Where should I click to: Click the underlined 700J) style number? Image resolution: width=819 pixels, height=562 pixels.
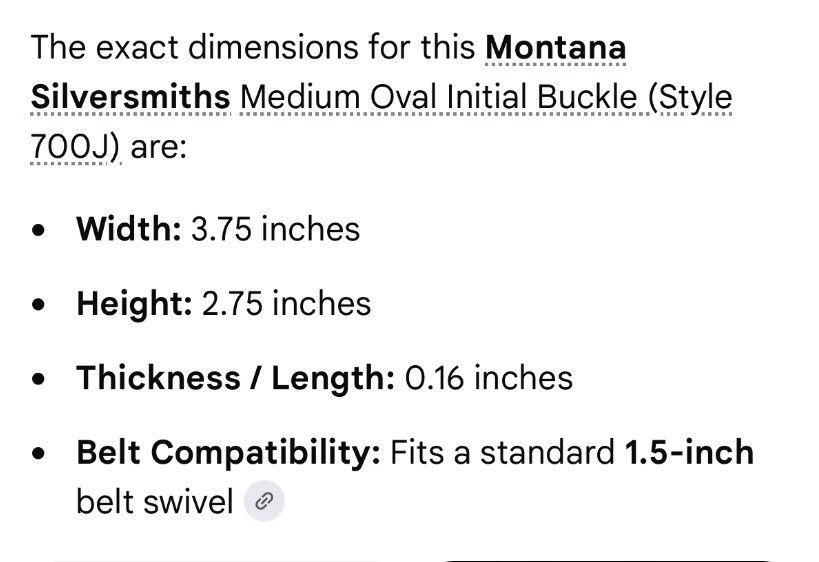(75, 147)
